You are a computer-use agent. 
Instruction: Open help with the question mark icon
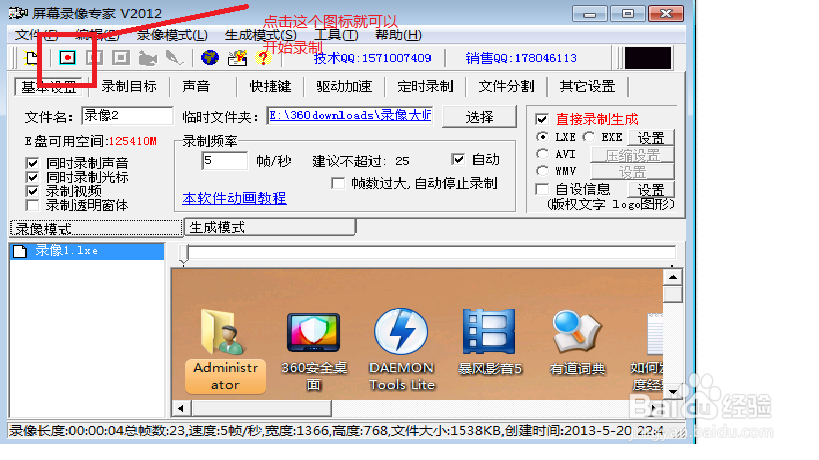(x=263, y=58)
